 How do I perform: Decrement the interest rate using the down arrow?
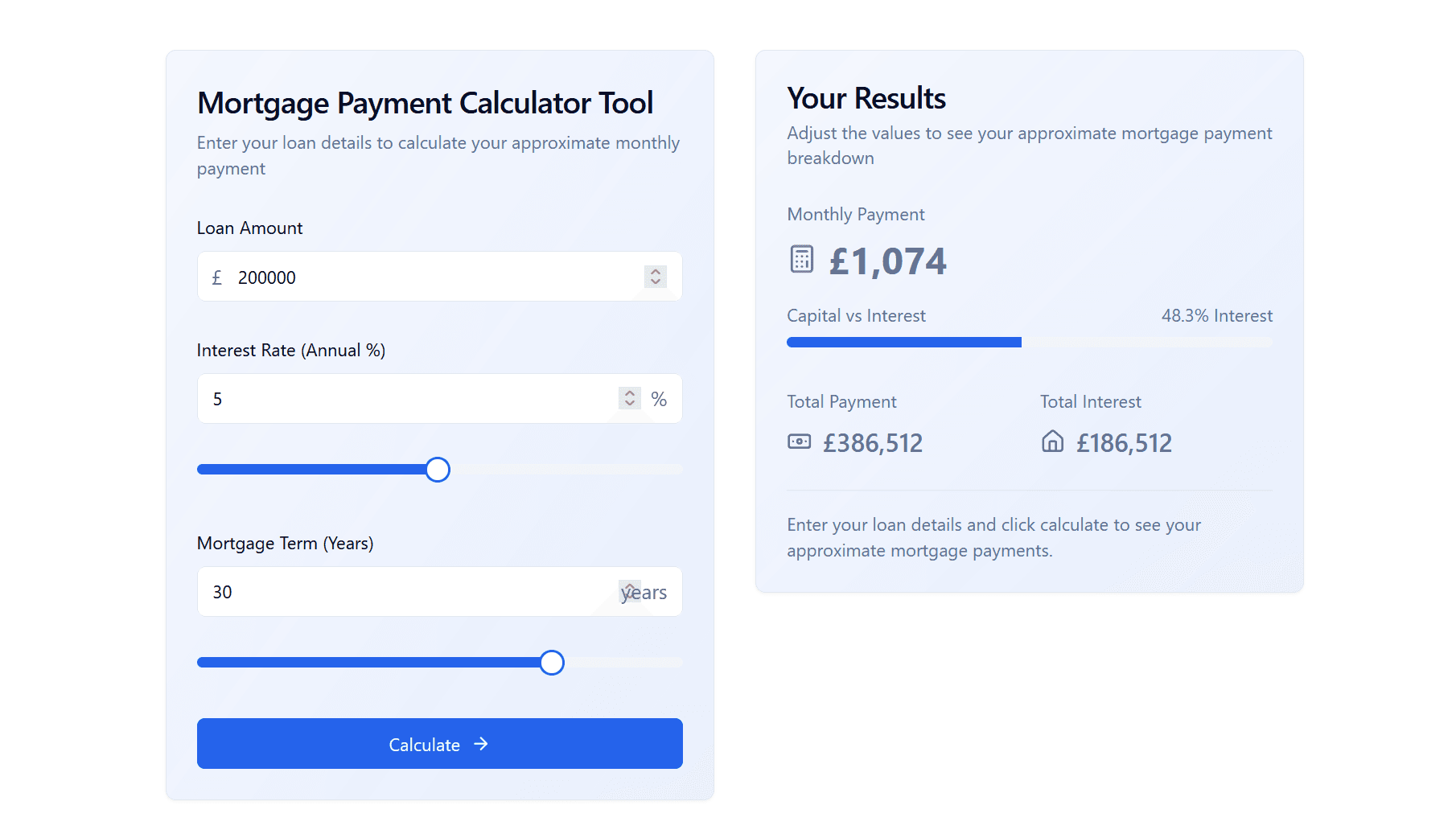[x=630, y=404]
